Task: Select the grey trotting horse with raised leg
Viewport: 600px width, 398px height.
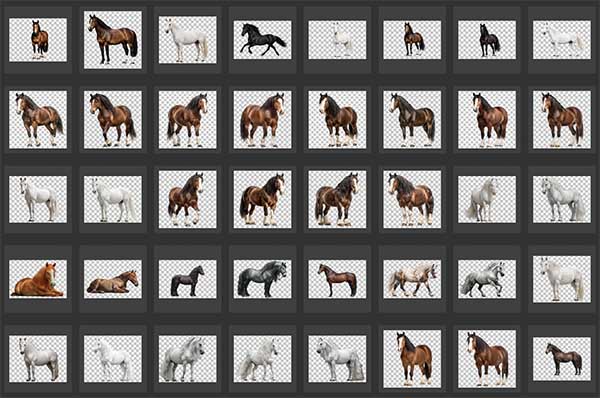Action: tap(487, 279)
